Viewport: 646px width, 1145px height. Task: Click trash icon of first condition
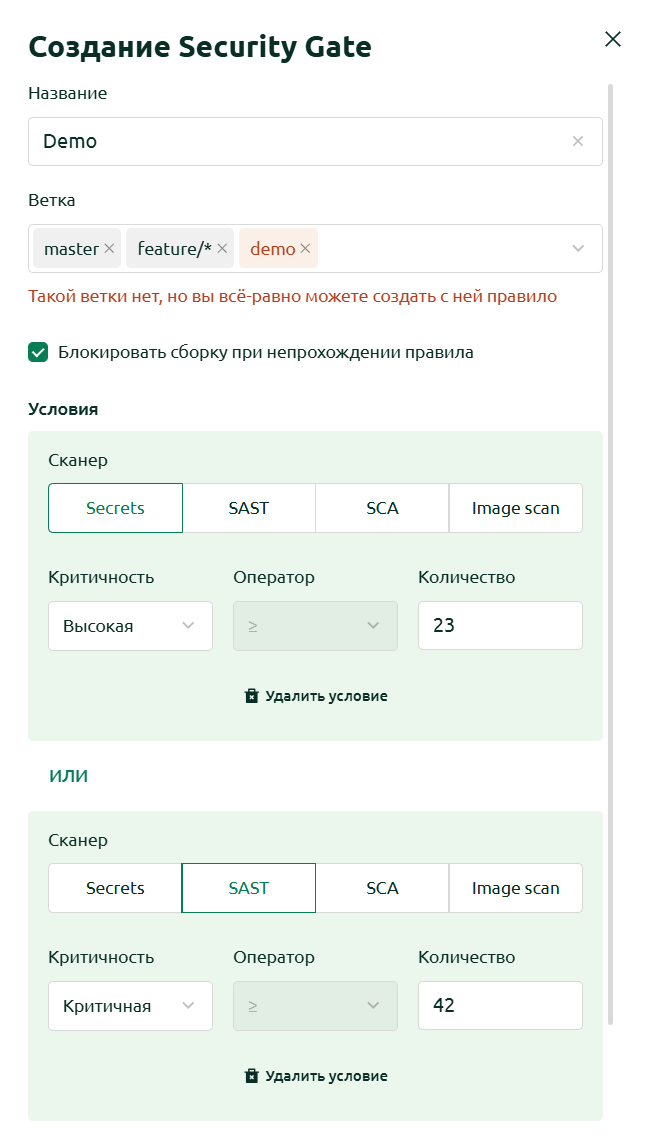(x=252, y=696)
